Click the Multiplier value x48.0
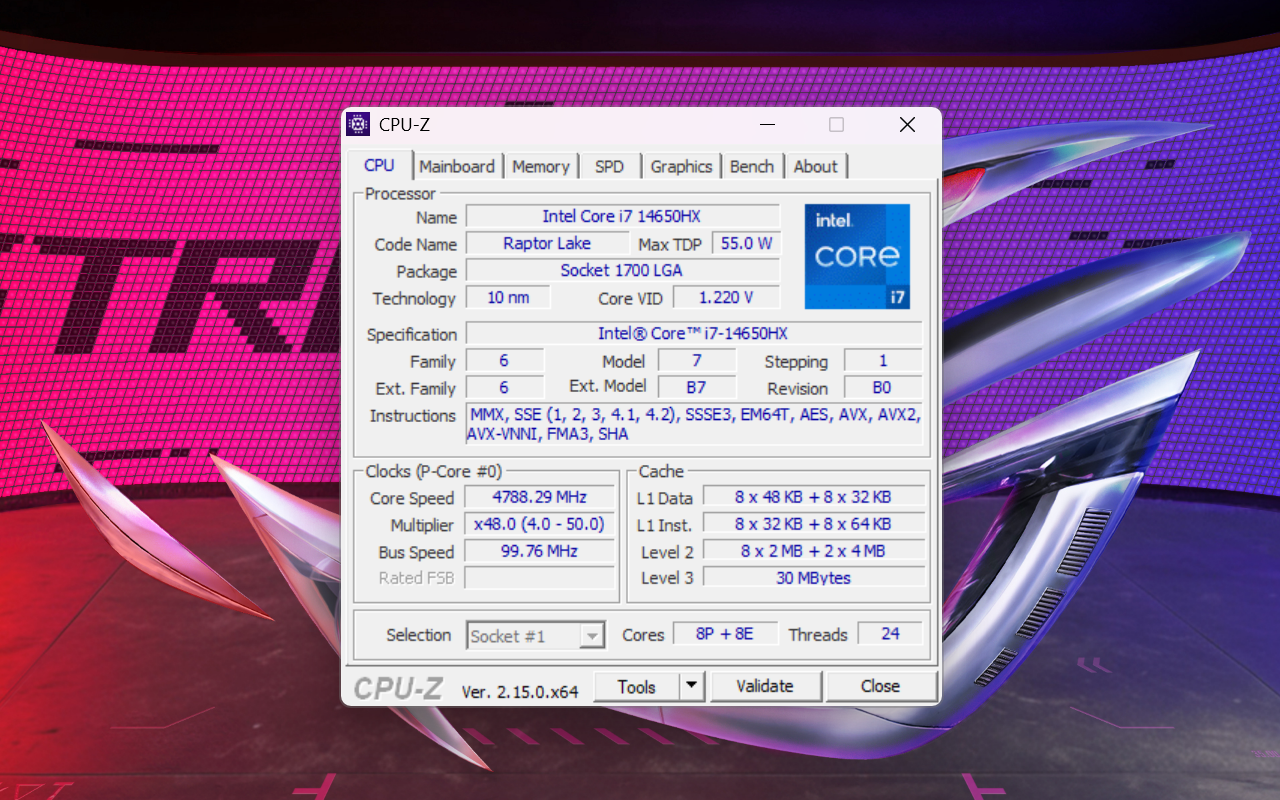The image size is (1280, 800). click(x=540, y=524)
